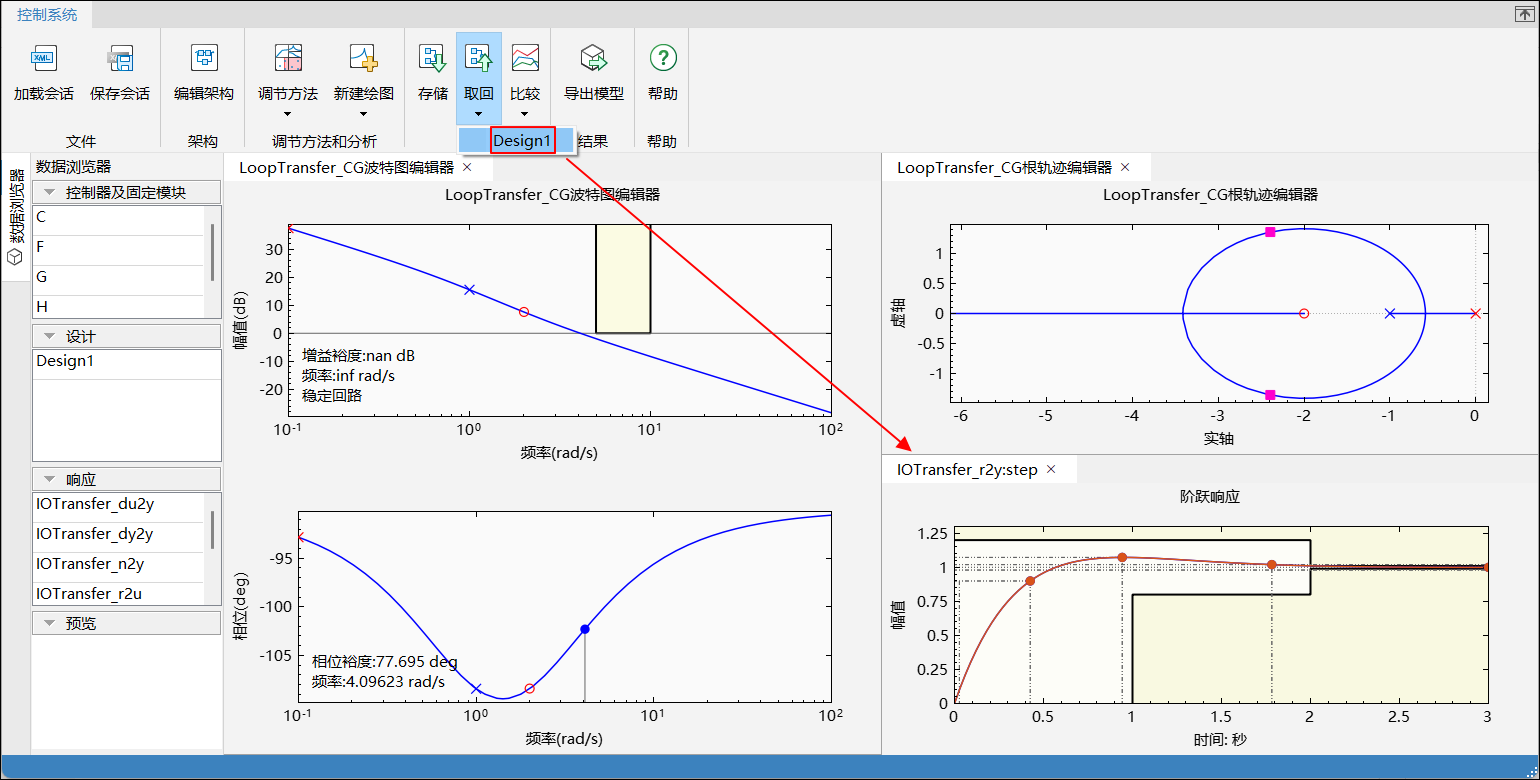Image resolution: width=1540 pixels, height=780 pixels.
Task: Close the LoopTransfer_CG波特图编辑器 tab
Action: pos(467,168)
